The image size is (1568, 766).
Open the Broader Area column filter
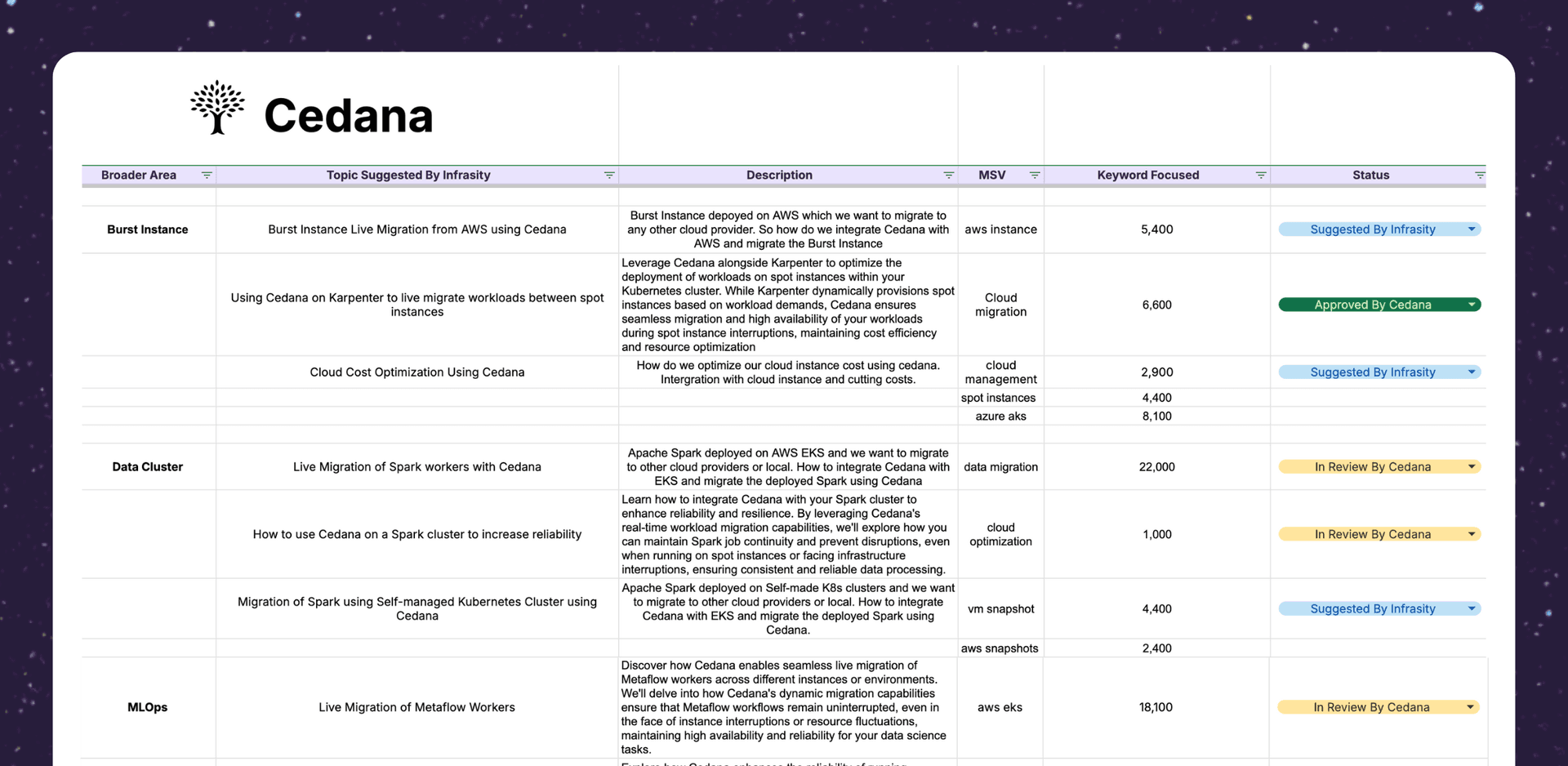point(207,176)
